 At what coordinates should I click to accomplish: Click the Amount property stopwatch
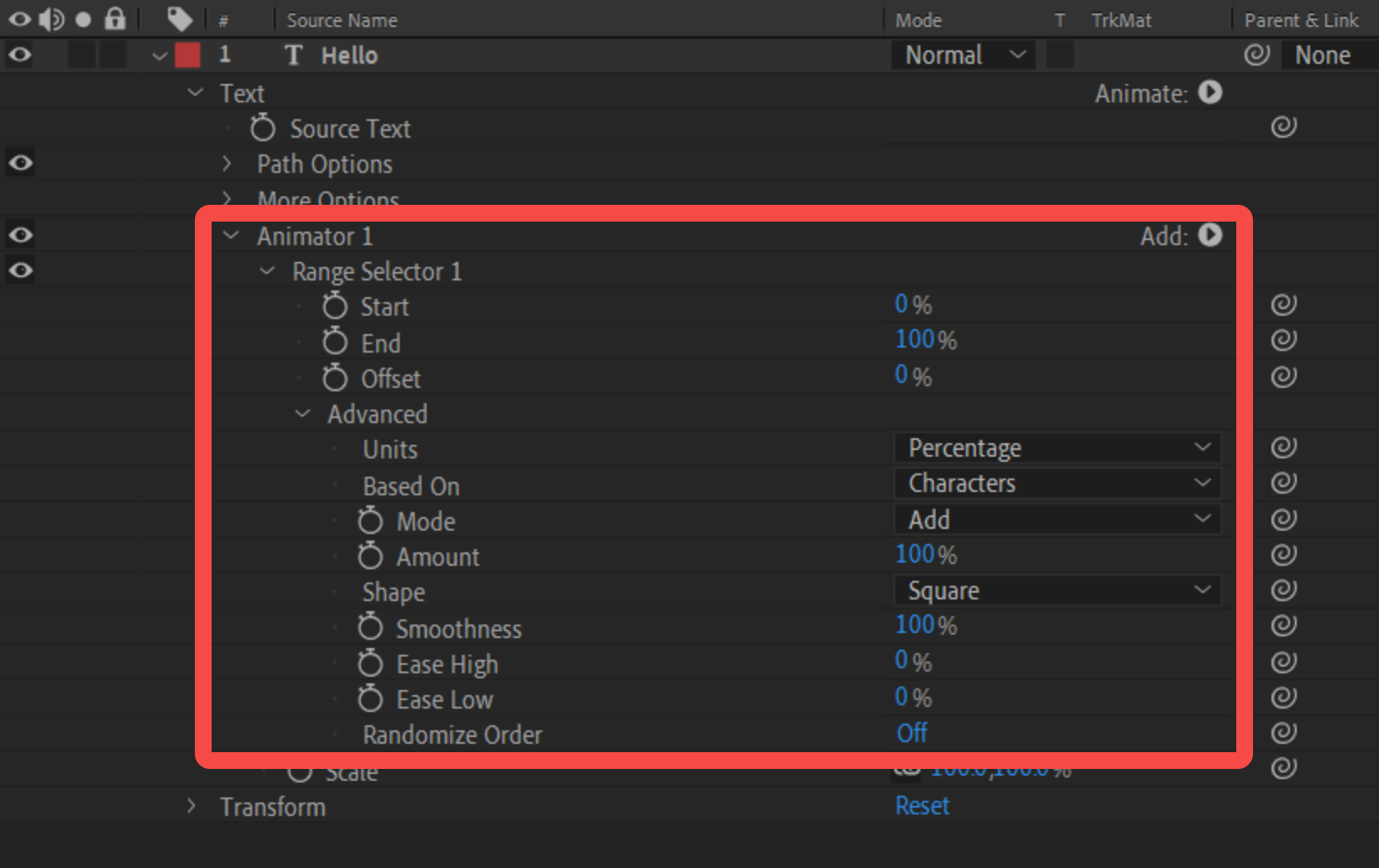370,555
